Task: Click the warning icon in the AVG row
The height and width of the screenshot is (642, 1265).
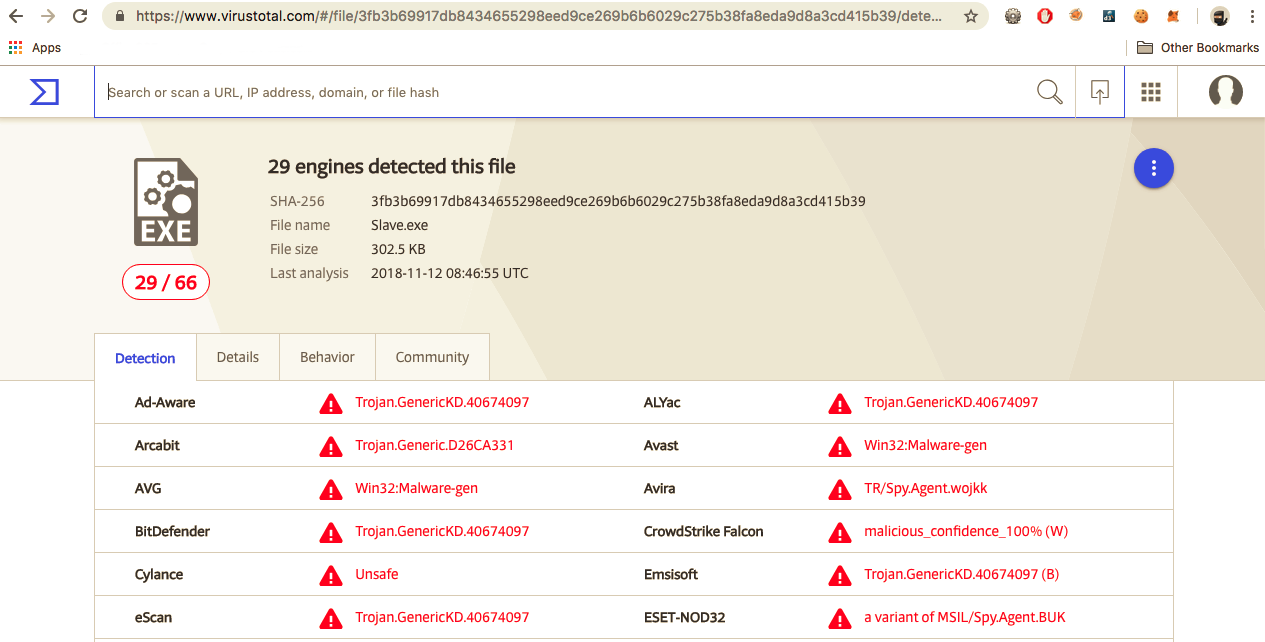Action: click(330, 489)
